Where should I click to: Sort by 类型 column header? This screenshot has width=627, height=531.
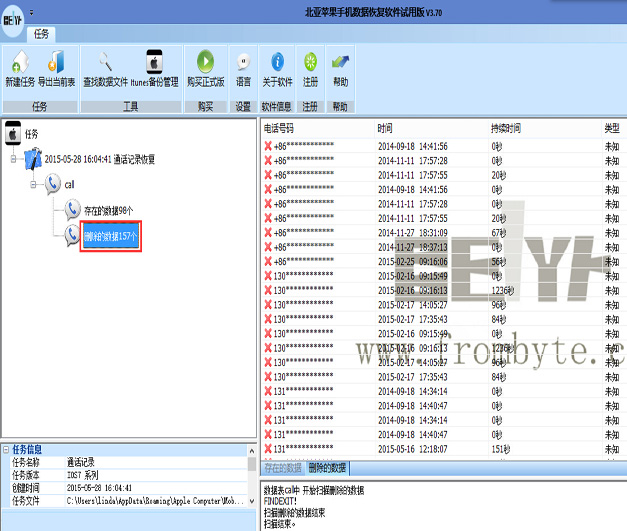[x=612, y=128]
